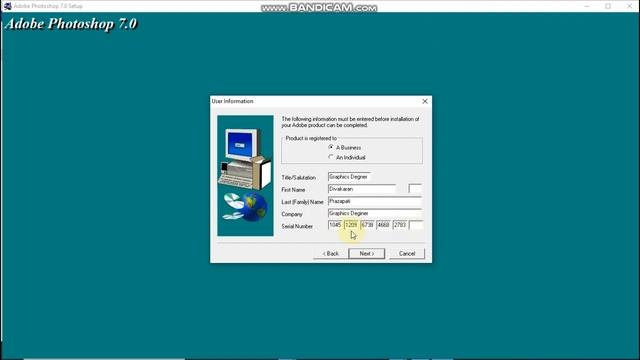Close the User Information dialog

(425, 101)
